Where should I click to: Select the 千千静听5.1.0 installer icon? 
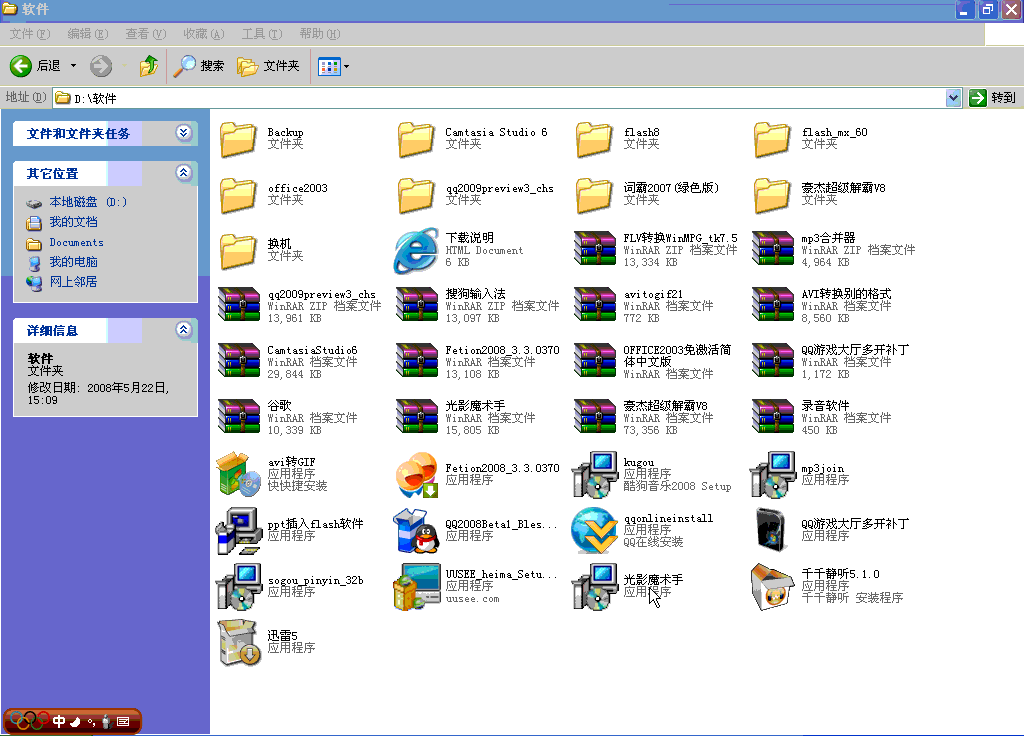[773, 586]
